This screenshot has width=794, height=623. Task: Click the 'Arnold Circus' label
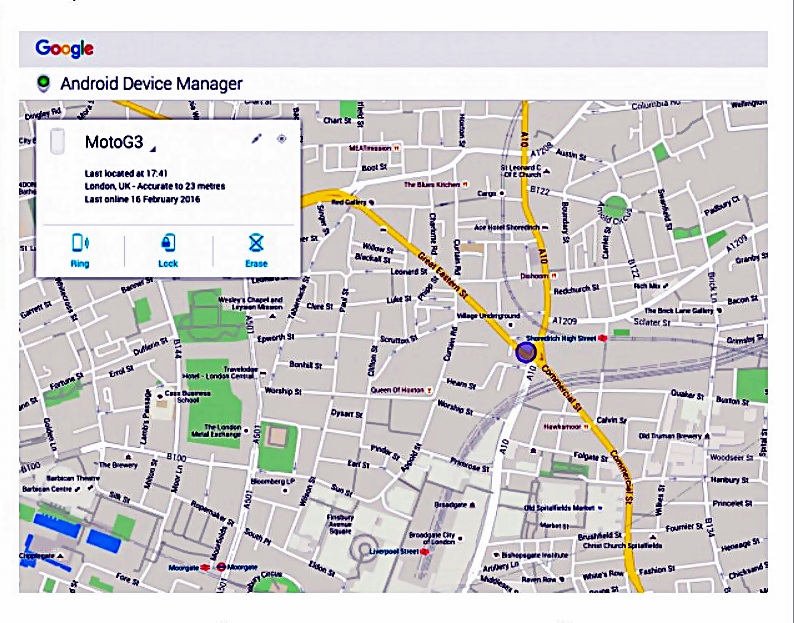click(x=613, y=213)
